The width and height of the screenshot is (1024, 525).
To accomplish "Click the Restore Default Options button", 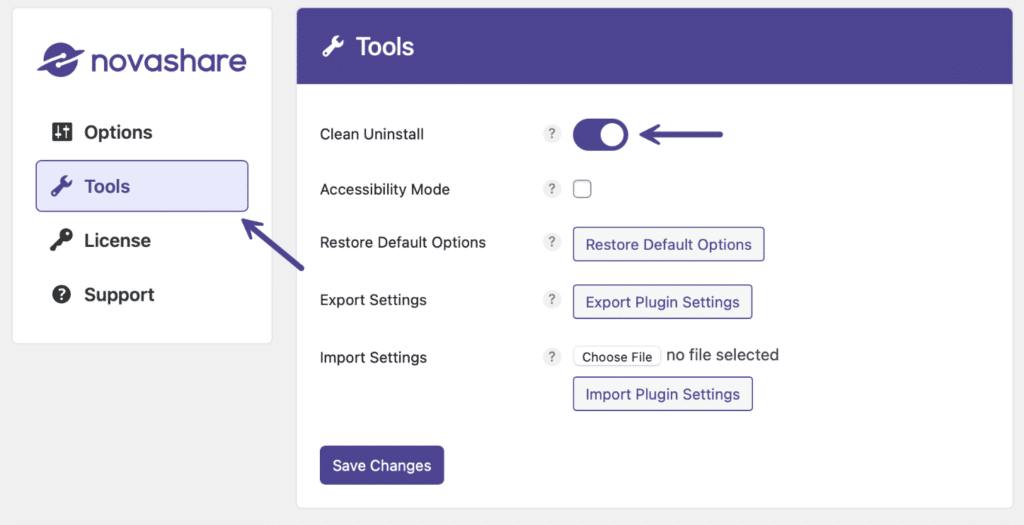I will point(668,244).
